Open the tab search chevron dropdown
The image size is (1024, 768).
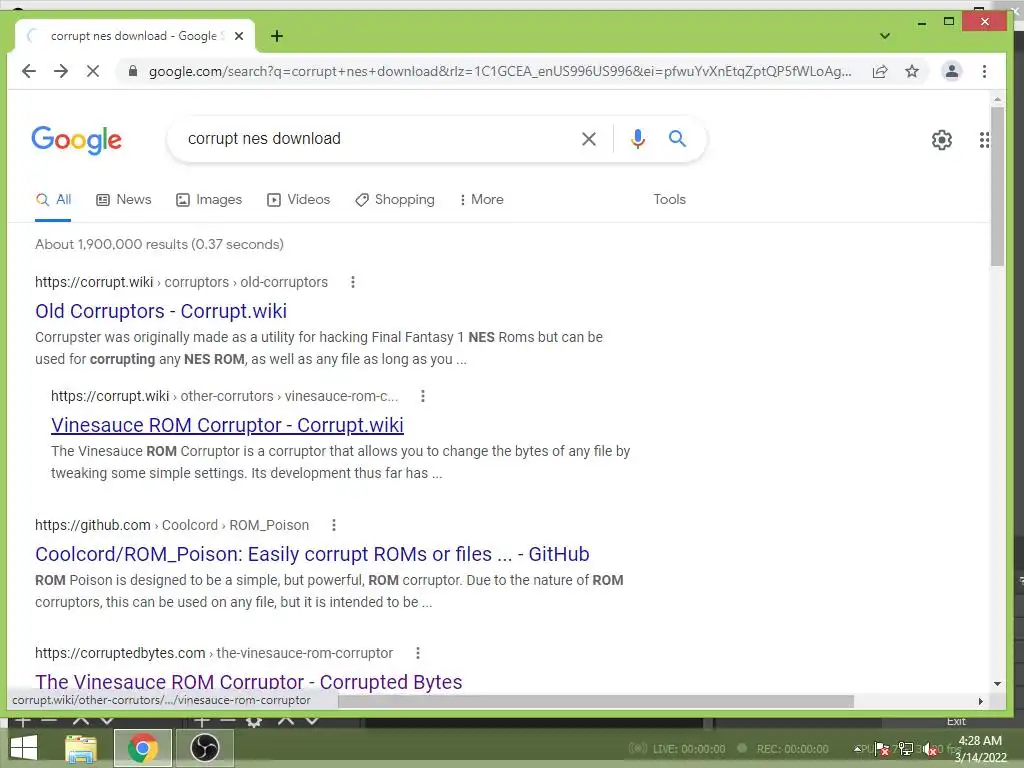[x=885, y=36]
